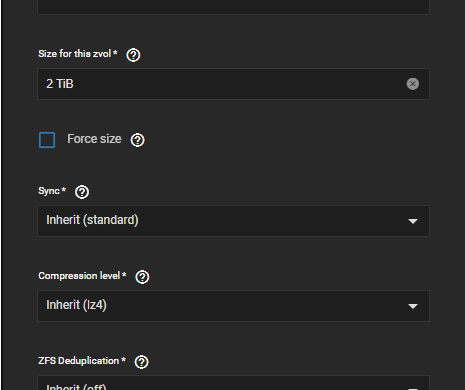Click the Size for this zvol label
465x390 pixels.
78,54
